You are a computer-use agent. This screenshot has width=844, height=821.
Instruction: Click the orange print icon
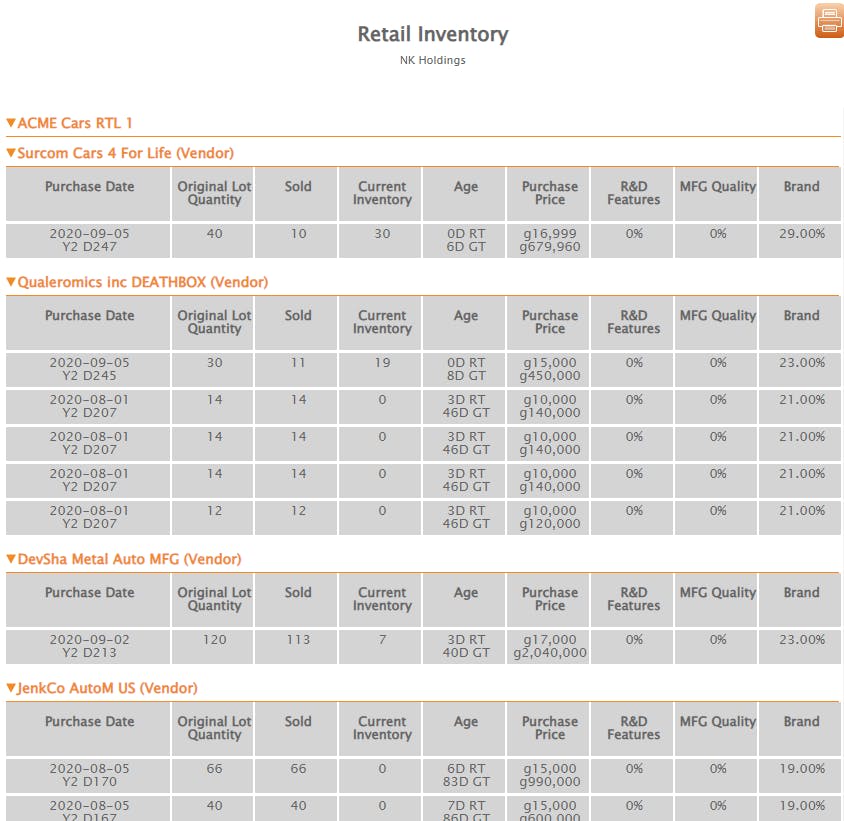coord(829,20)
